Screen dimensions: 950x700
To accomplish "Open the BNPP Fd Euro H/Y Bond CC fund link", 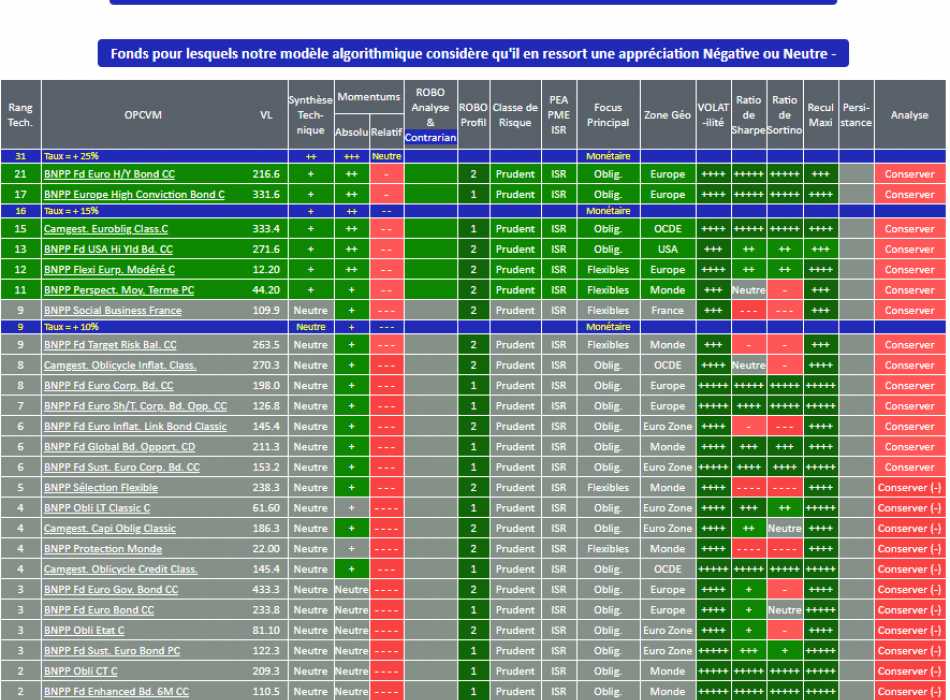I will (109, 174).
